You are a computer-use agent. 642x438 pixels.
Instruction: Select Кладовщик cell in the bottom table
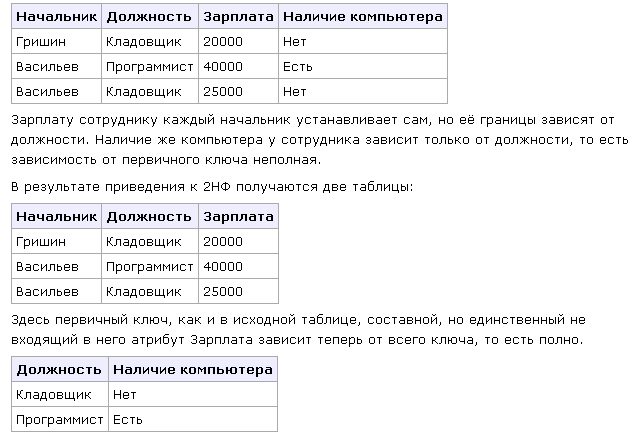(60, 395)
